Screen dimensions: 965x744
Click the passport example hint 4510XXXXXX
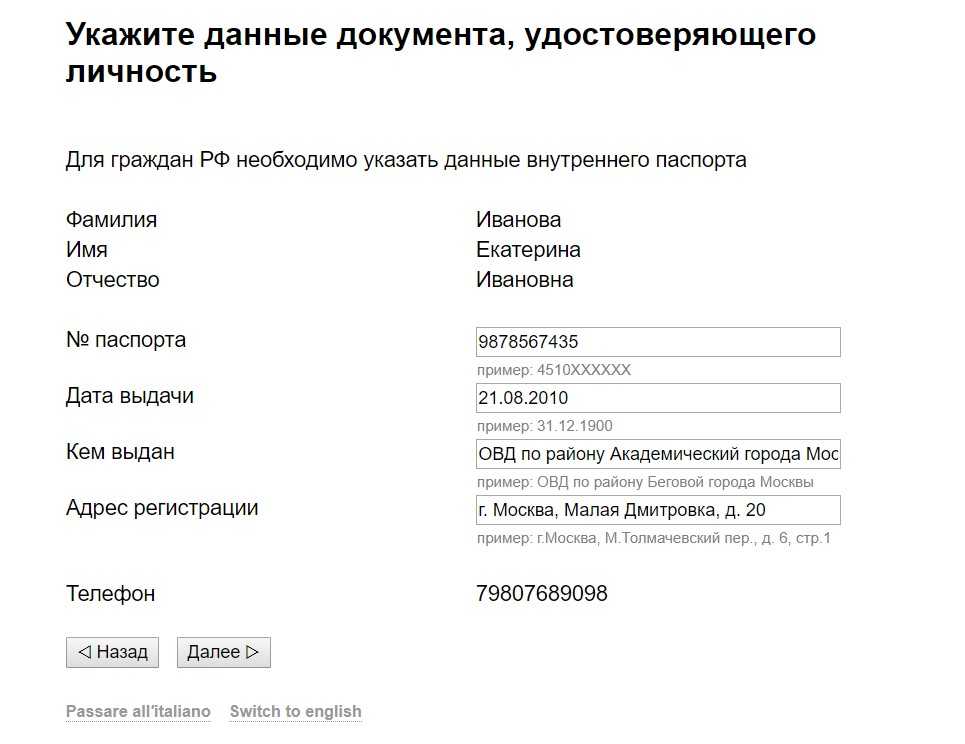(554, 370)
